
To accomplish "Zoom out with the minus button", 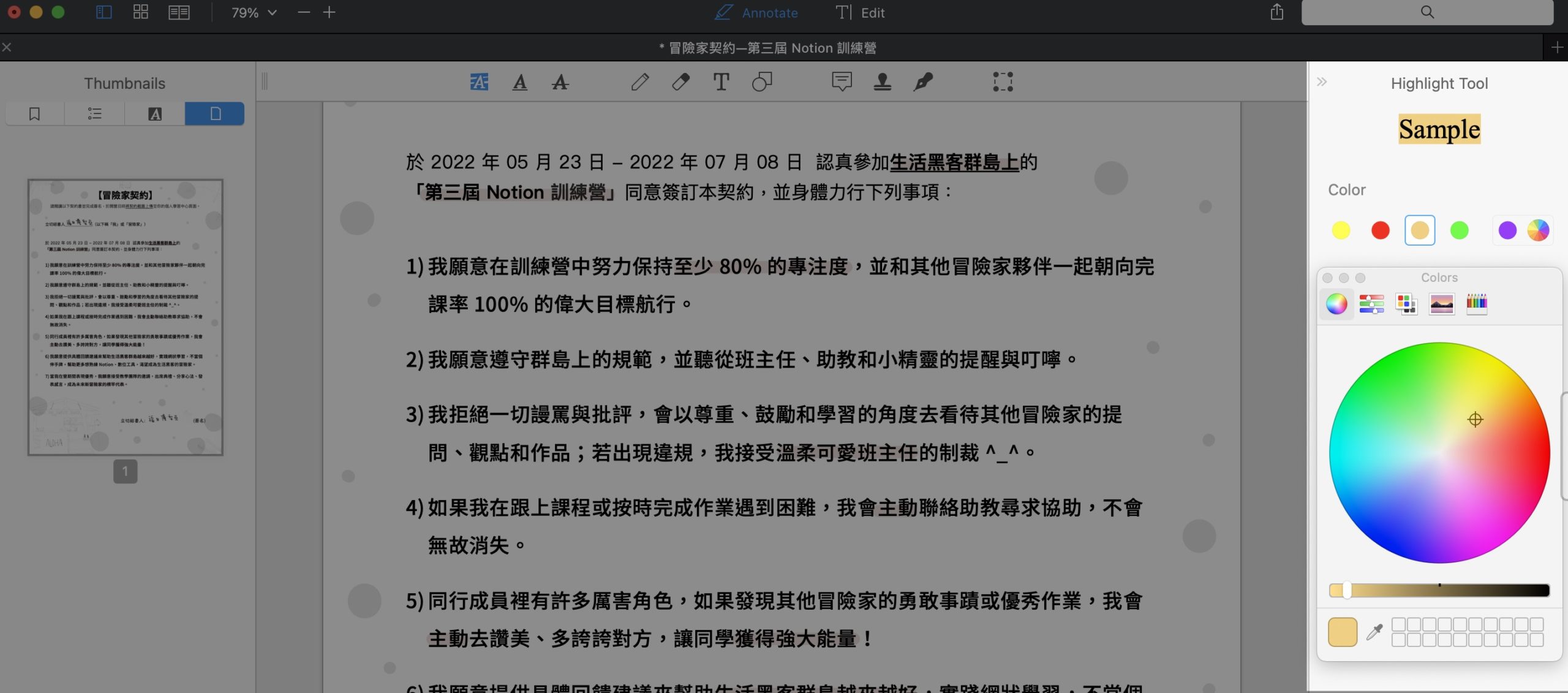I will pyautogui.click(x=304, y=12).
